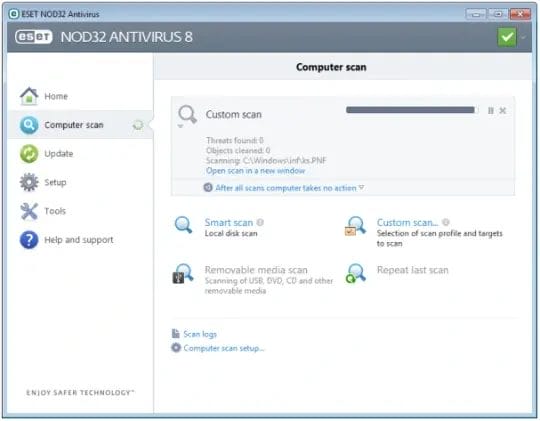The height and width of the screenshot is (421, 540).
Task: Click the Home house icon
Action: point(29,96)
